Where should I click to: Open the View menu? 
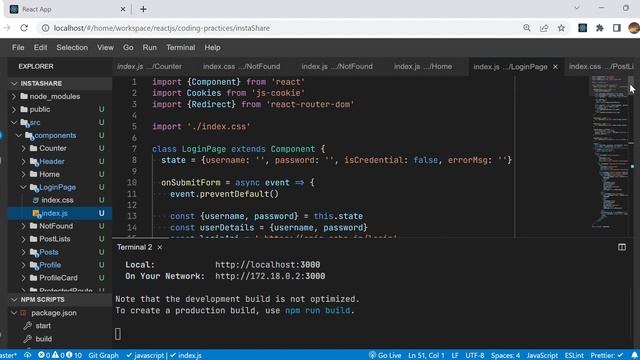[x=105, y=47]
